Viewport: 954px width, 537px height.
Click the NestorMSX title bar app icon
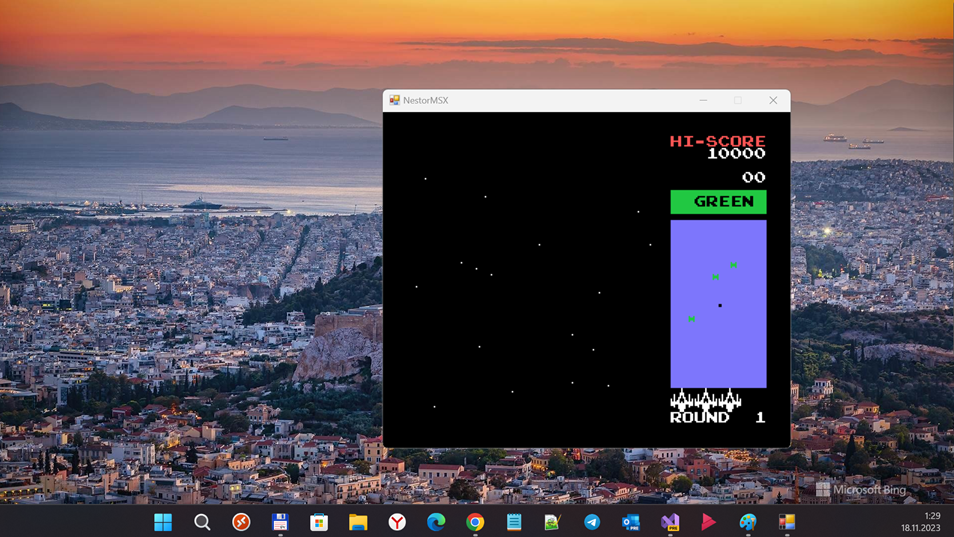click(x=394, y=100)
